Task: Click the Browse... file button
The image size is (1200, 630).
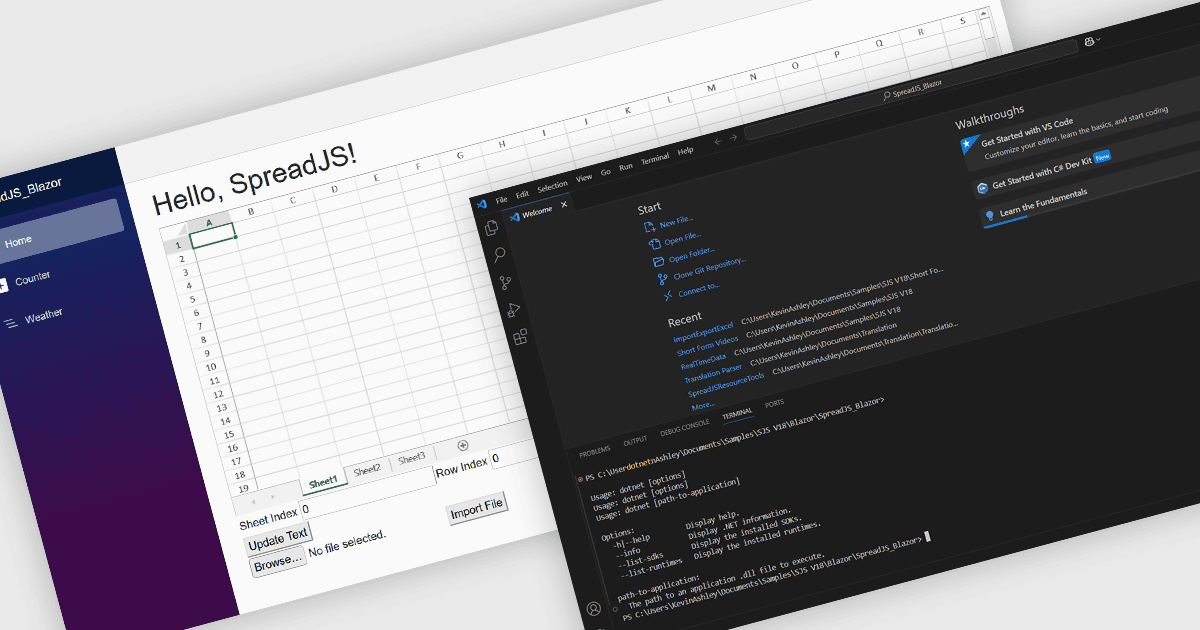Action: tap(277, 563)
